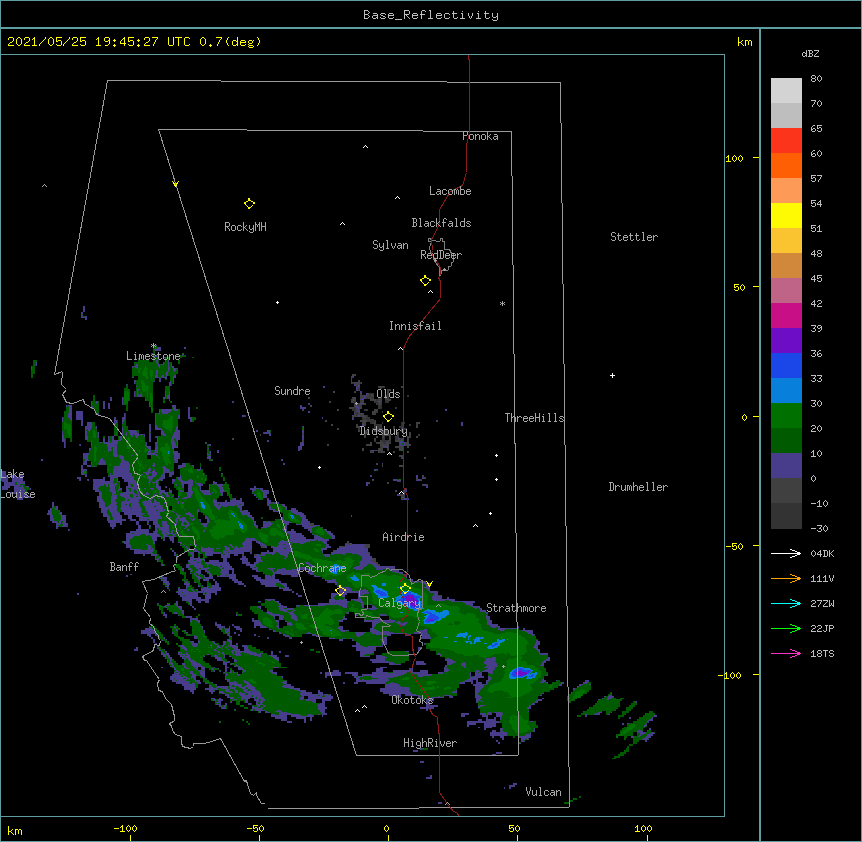Click the HighRiver label

(429, 743)
